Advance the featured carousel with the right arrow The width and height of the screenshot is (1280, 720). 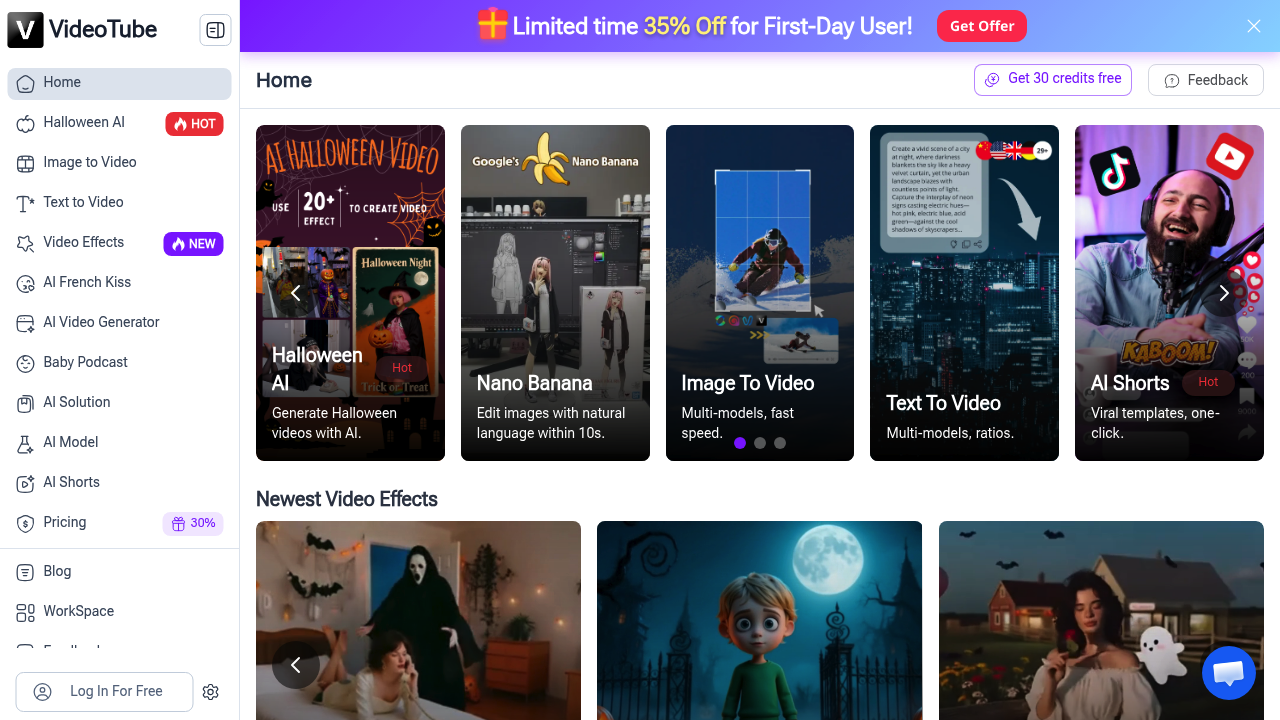[1224, 293]
